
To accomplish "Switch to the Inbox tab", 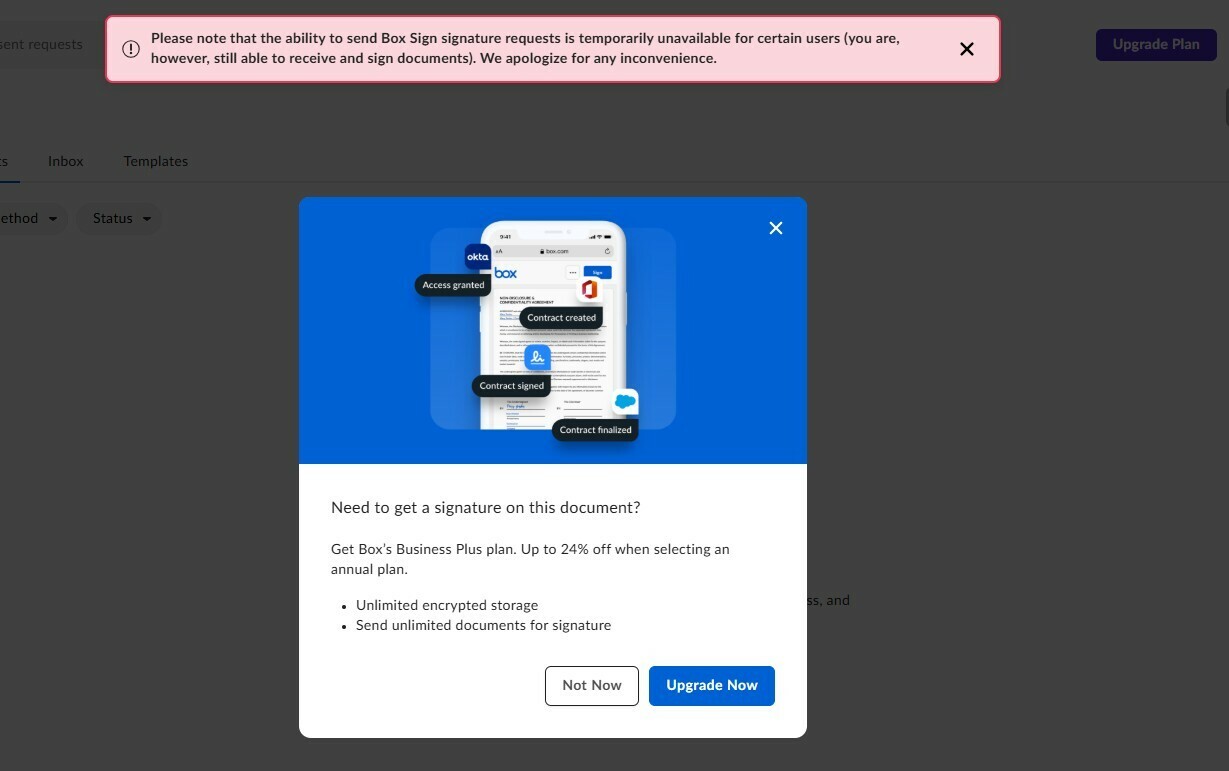I will pyautogui.click(x=66, y=161).
